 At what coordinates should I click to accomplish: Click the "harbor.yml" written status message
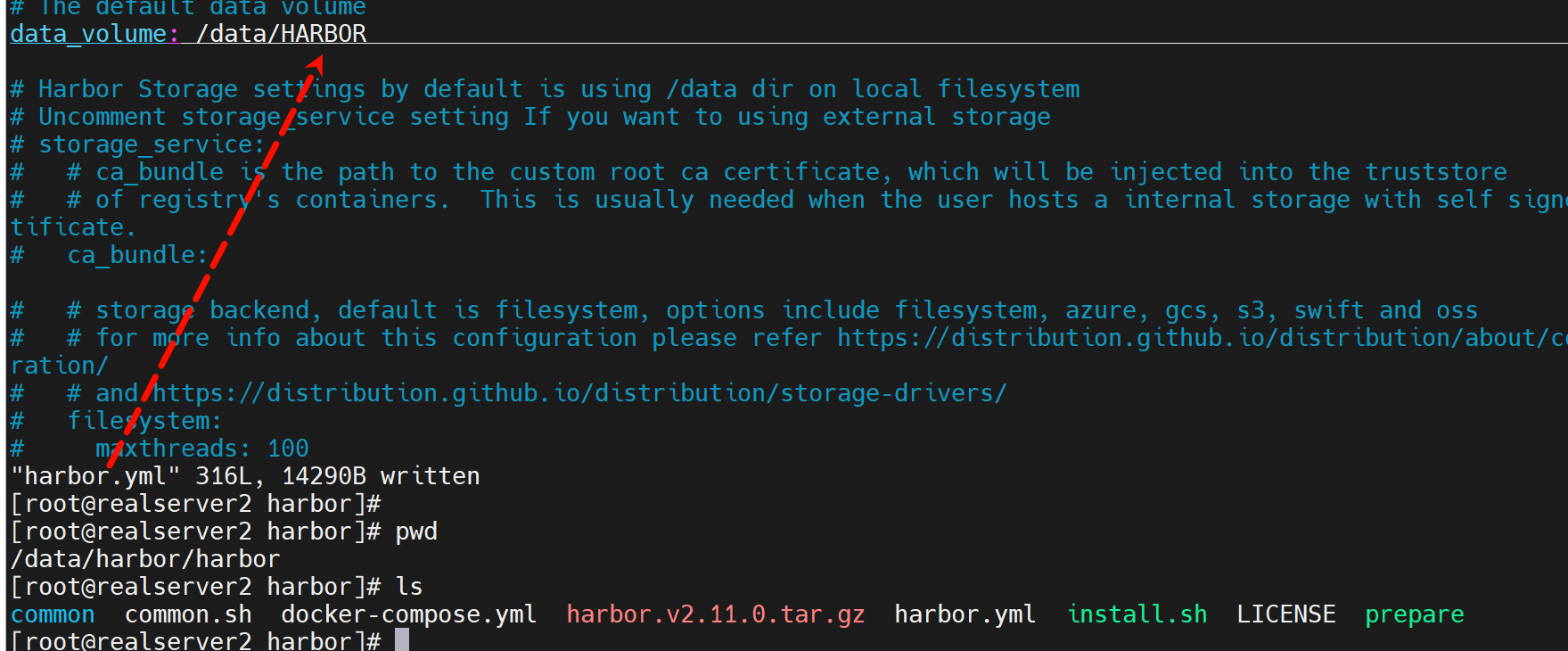pos(245,476)
